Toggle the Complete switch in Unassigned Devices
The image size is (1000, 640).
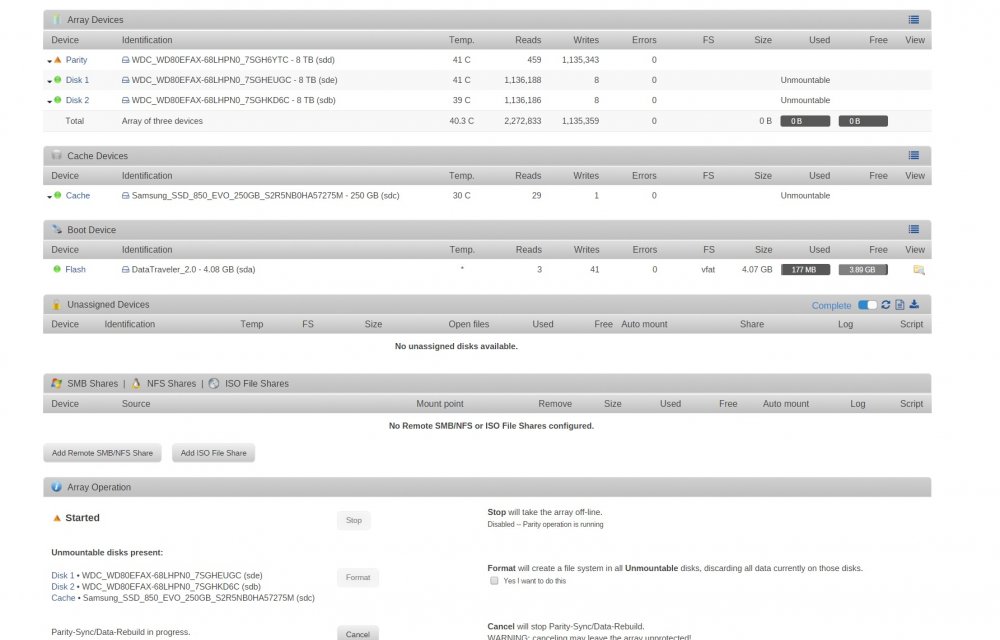pyautogui.click(x=867, y=305)
